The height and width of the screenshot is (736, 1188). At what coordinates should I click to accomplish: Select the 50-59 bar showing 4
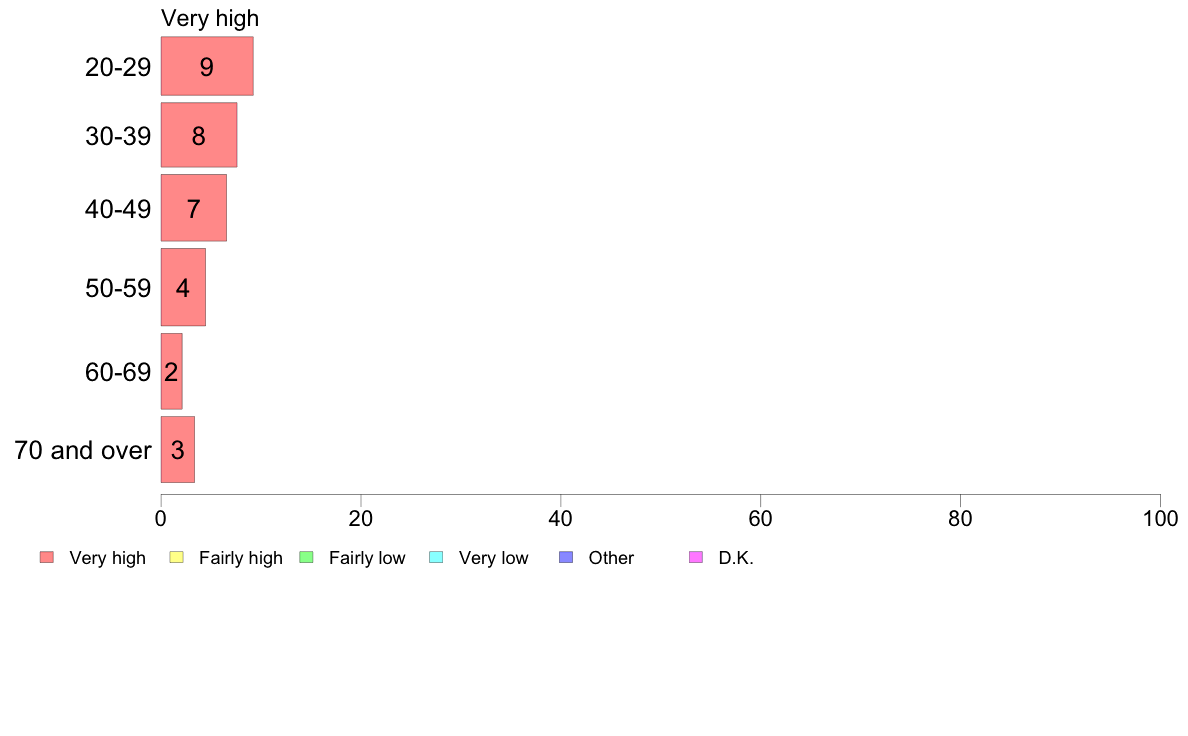[x=183, y=287]
